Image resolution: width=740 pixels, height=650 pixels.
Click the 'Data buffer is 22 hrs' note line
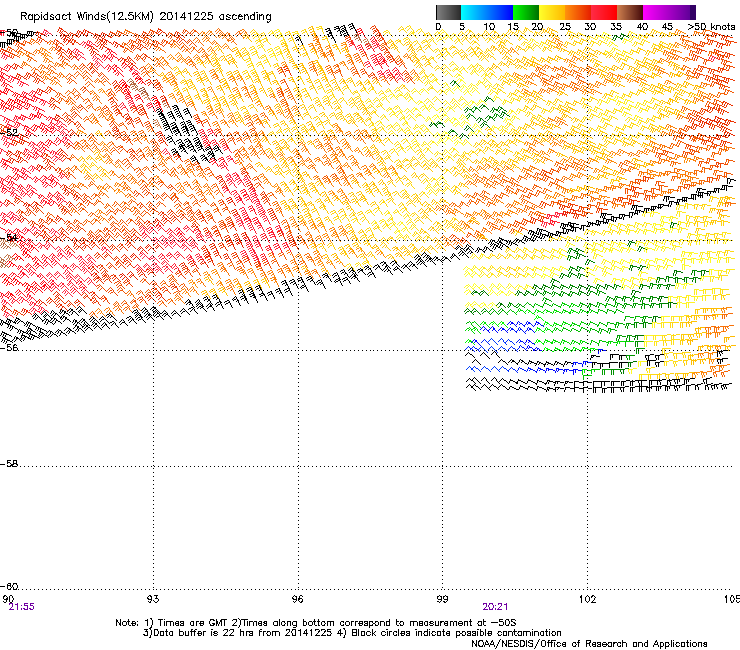(x=352, y=633)
